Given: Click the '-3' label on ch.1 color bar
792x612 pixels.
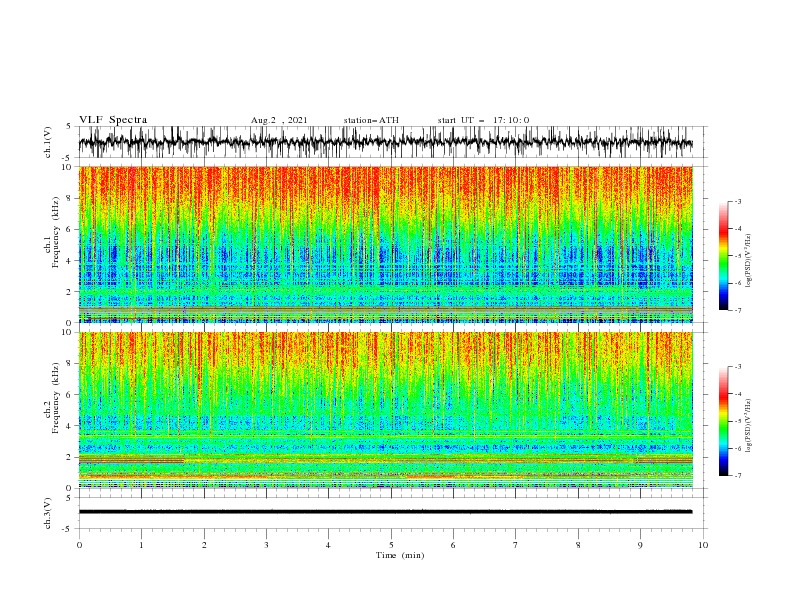Looking at the screenshot, I should [x=738, y=201].
